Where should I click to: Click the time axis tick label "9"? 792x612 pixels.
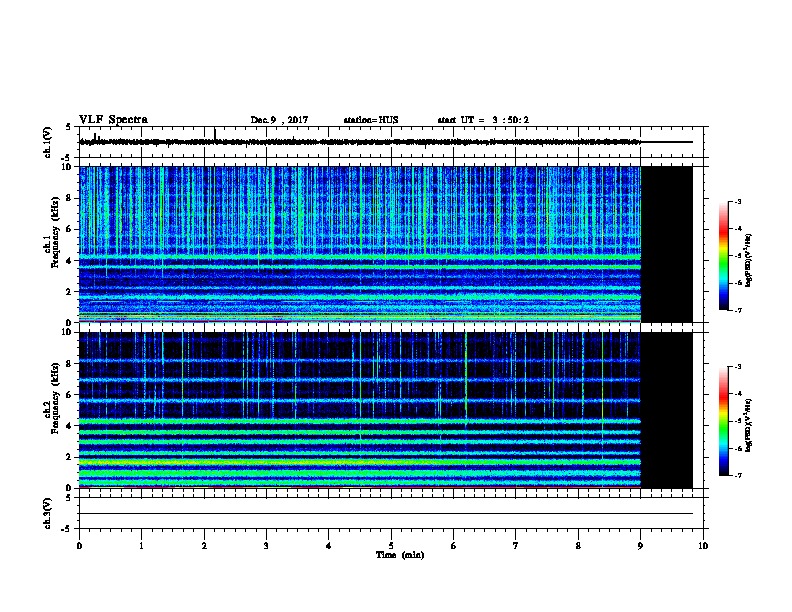pyautogui.click(x=640, y=546)
